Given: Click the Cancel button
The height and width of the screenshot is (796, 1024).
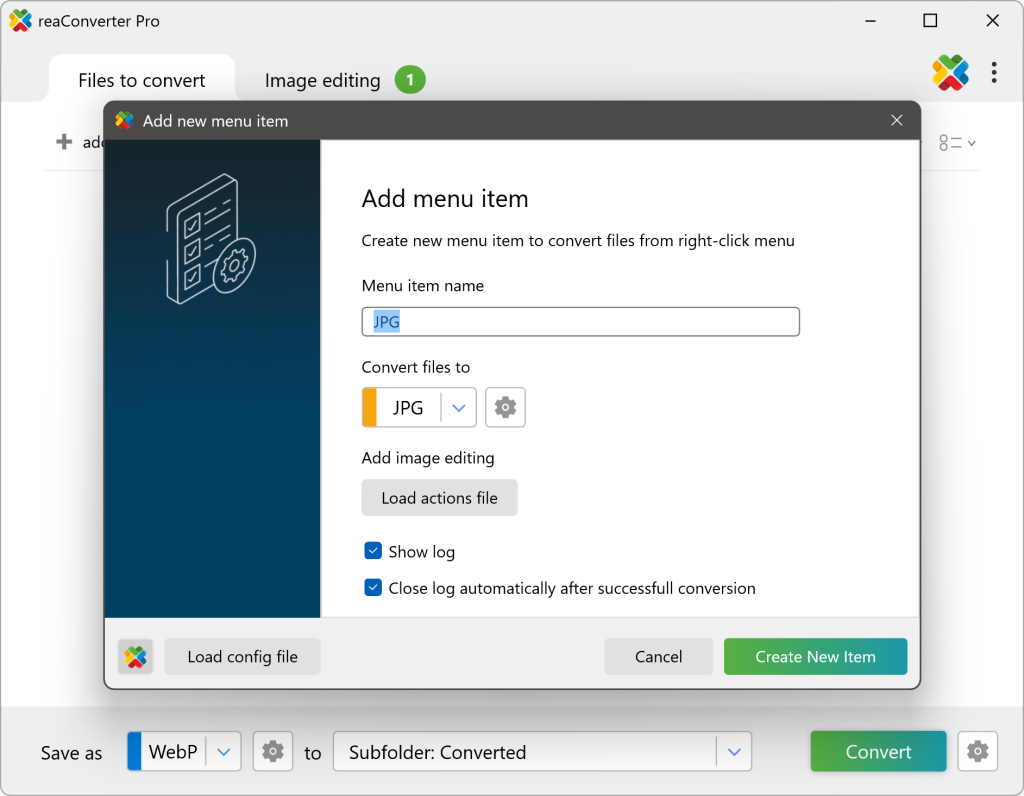Looking at the screenshot, I should pos(658,657).
